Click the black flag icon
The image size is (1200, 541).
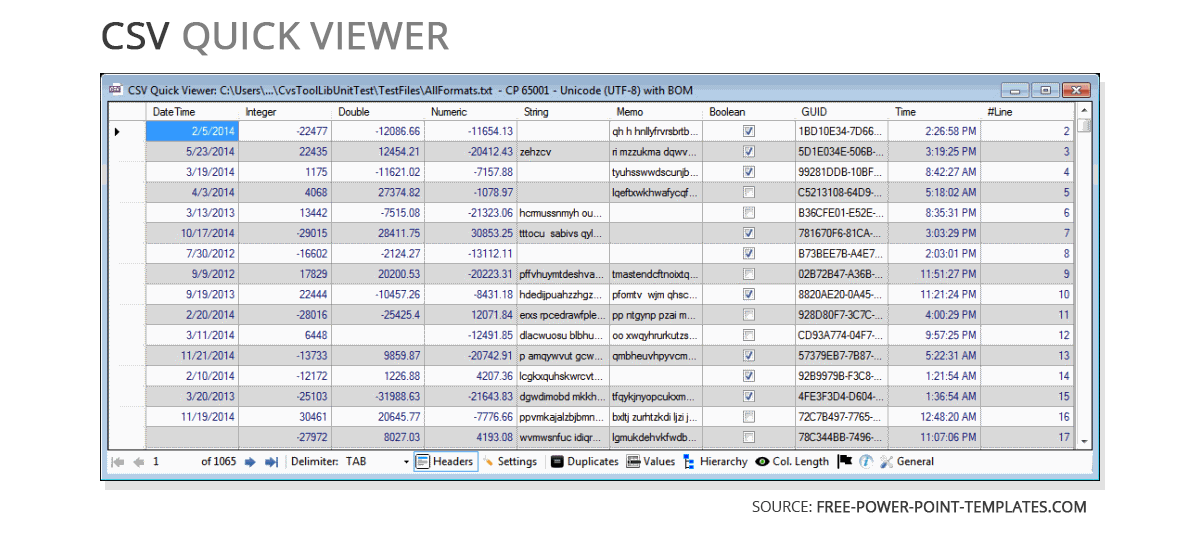coord(845,462)
